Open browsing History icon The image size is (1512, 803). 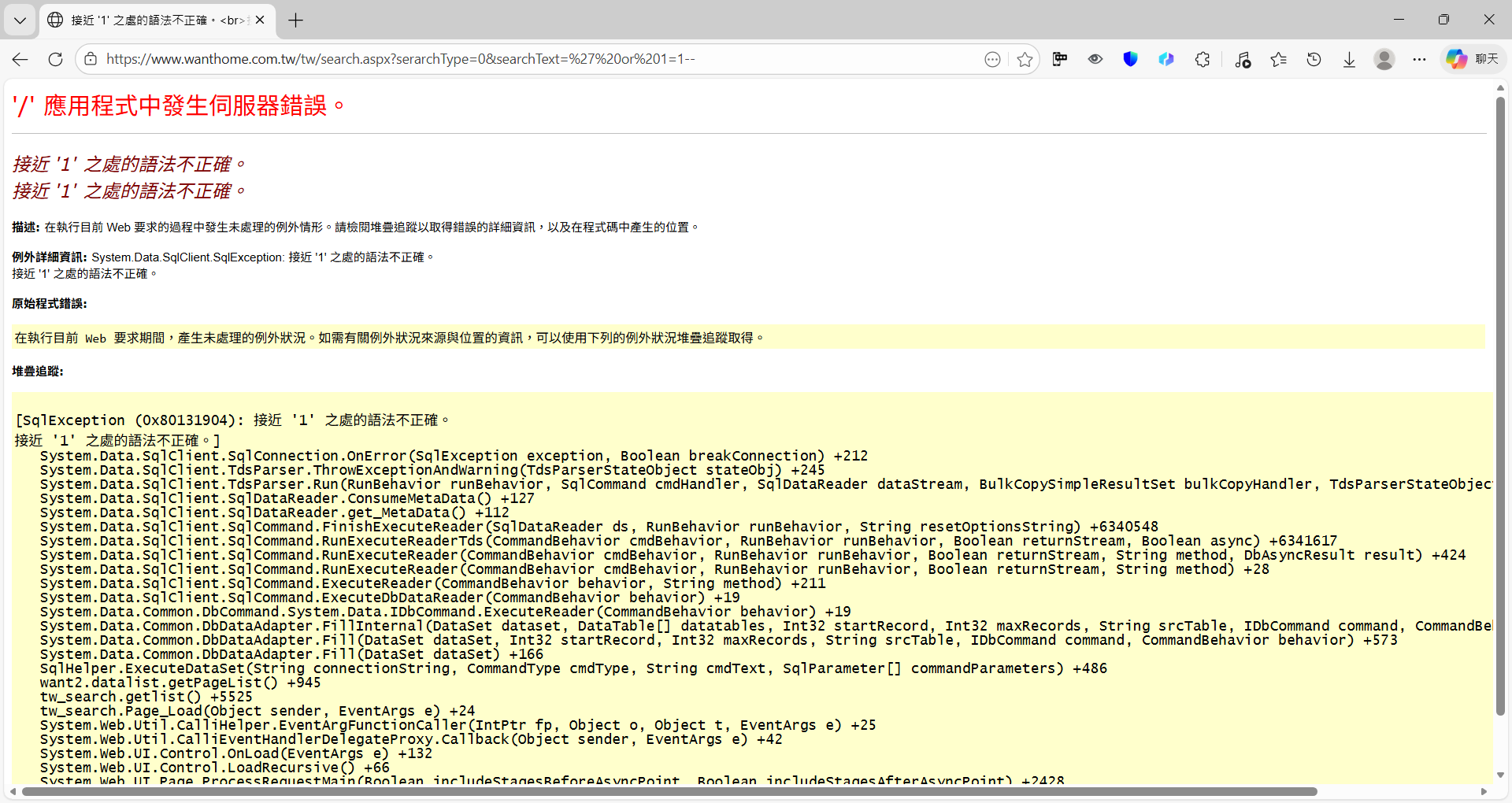[x=1314, y=59]
